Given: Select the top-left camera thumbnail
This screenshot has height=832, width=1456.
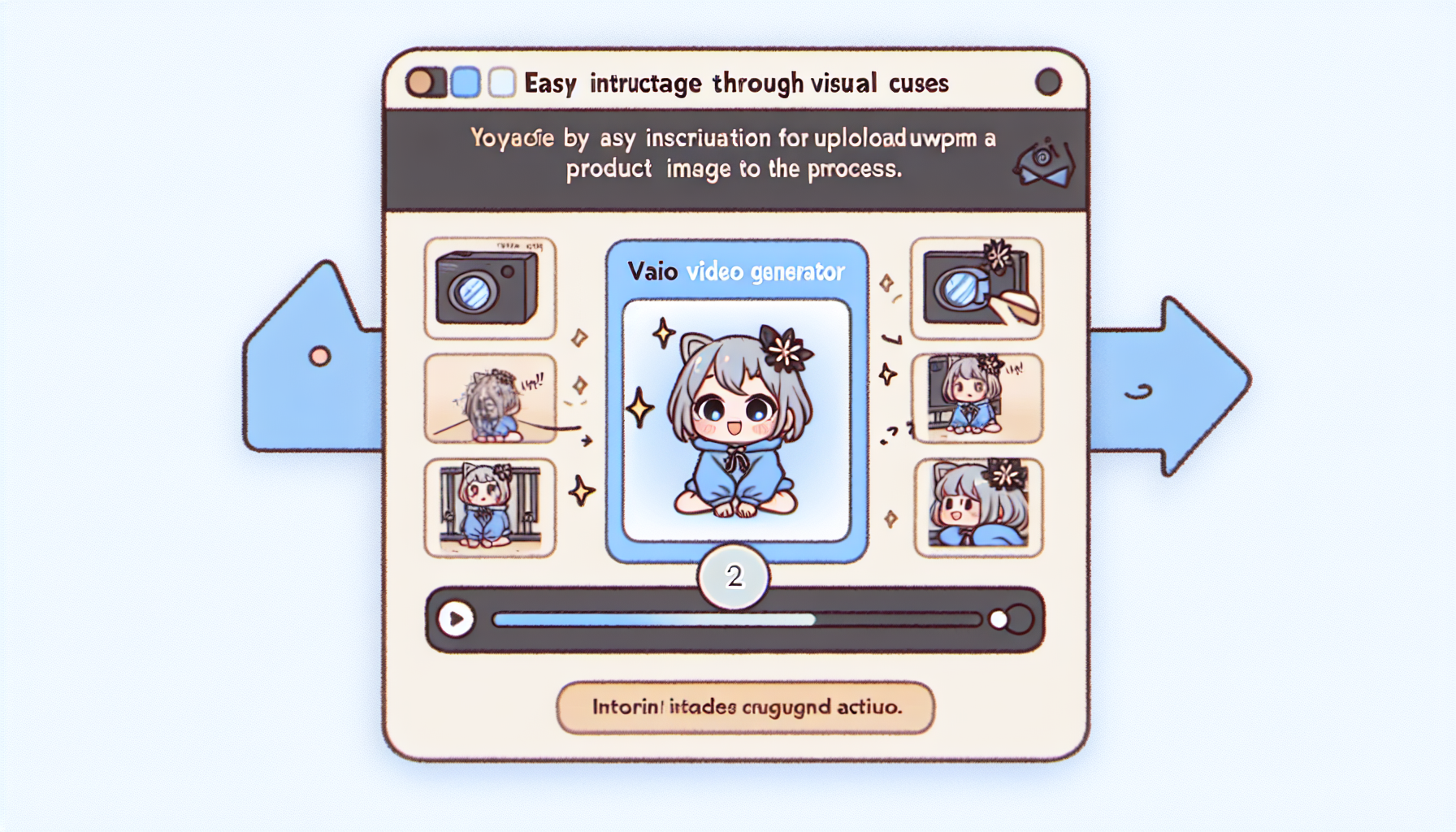Looking at the screenshot, I should click(490, 288).
